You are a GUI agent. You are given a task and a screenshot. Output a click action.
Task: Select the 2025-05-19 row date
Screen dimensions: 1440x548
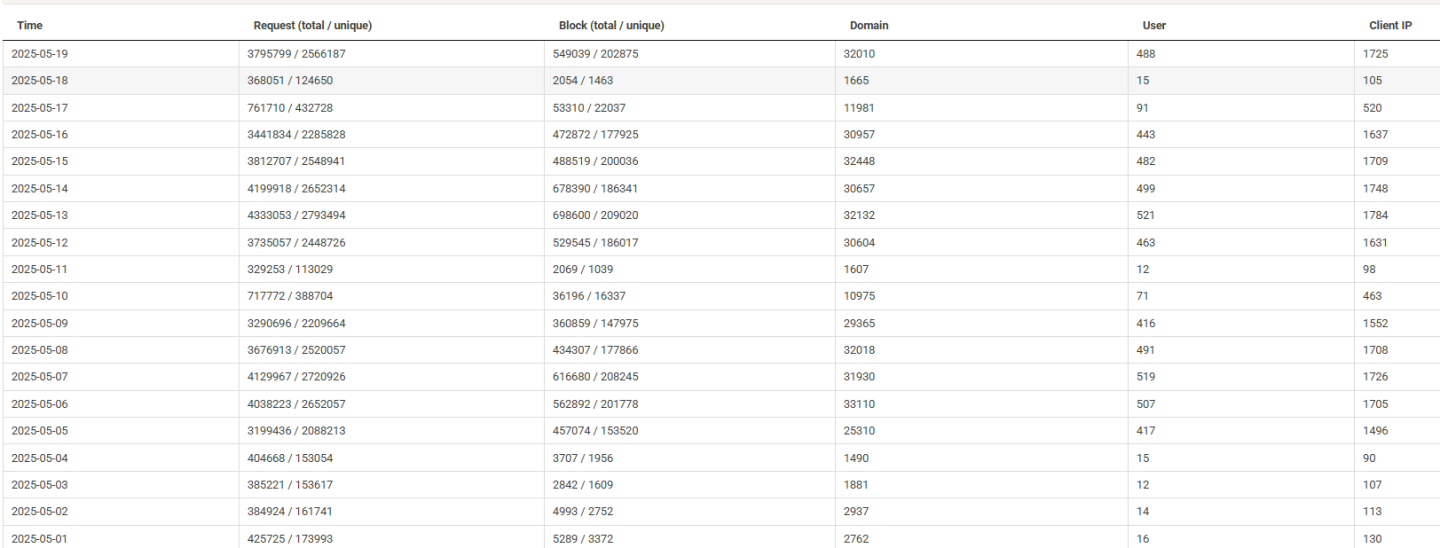(x=39, y=54)
